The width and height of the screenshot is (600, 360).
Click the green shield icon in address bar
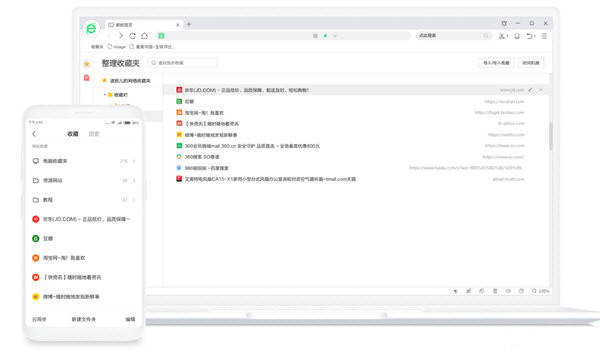click(161, 36)
